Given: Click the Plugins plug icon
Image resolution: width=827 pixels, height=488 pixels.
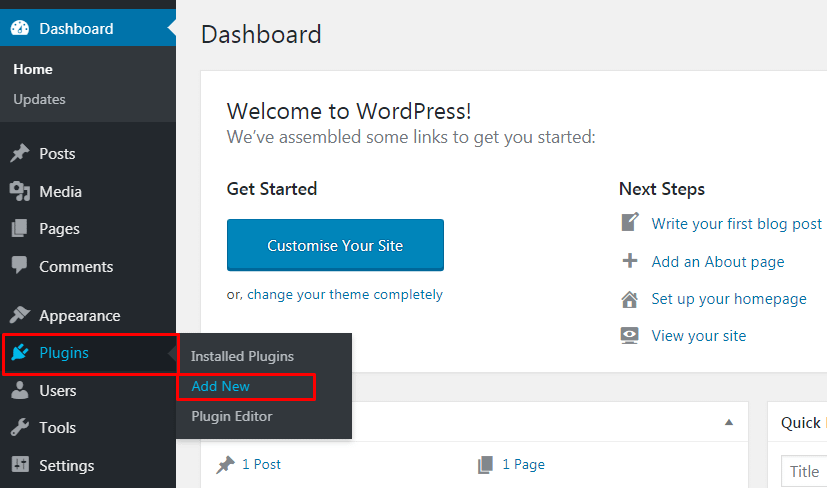Looking at the screenshot, I should coord(20,352).
